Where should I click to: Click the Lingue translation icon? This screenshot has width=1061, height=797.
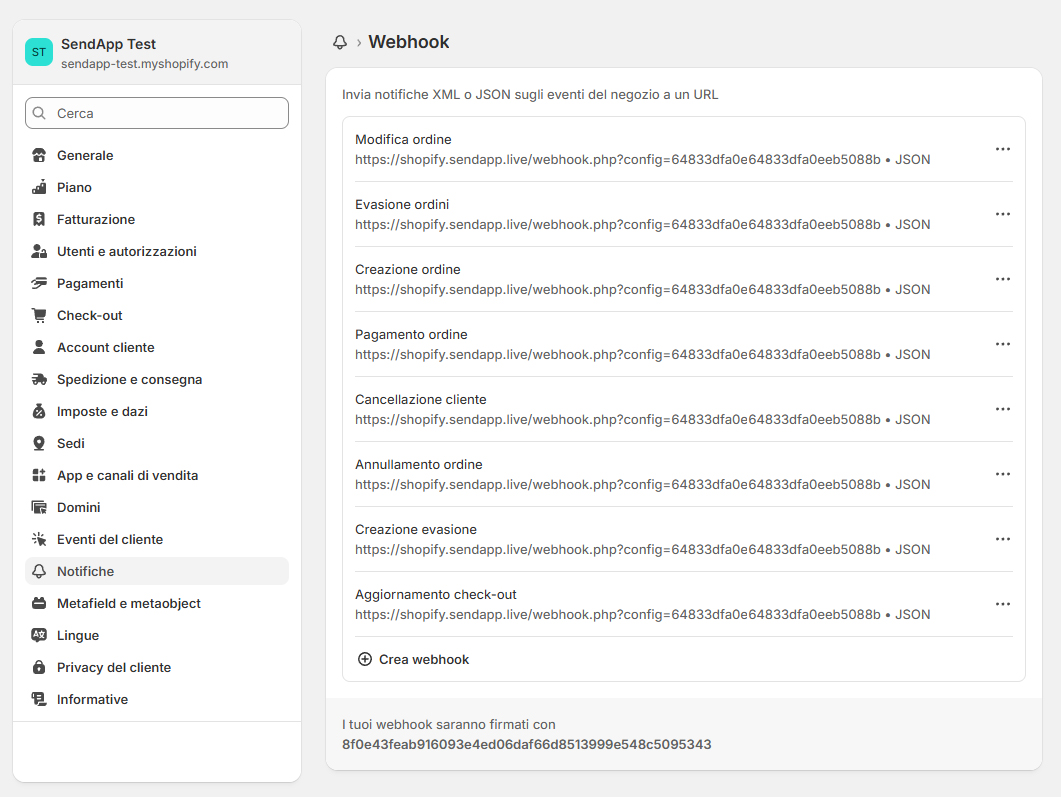[39, 635]
